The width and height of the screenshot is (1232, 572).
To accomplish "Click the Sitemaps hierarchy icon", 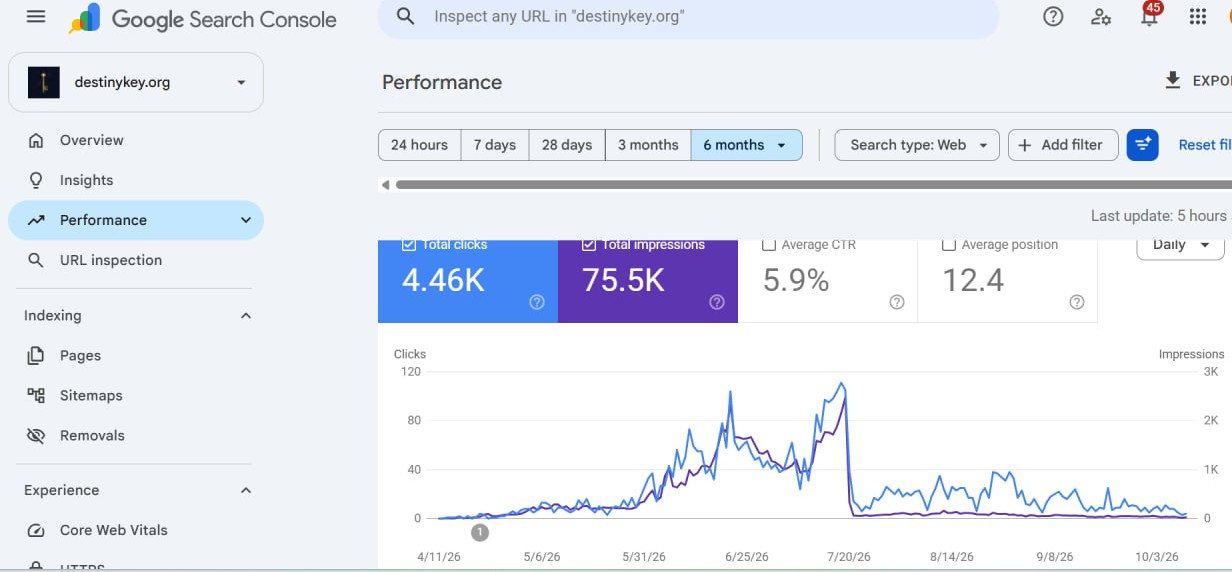I will point(36,395).
